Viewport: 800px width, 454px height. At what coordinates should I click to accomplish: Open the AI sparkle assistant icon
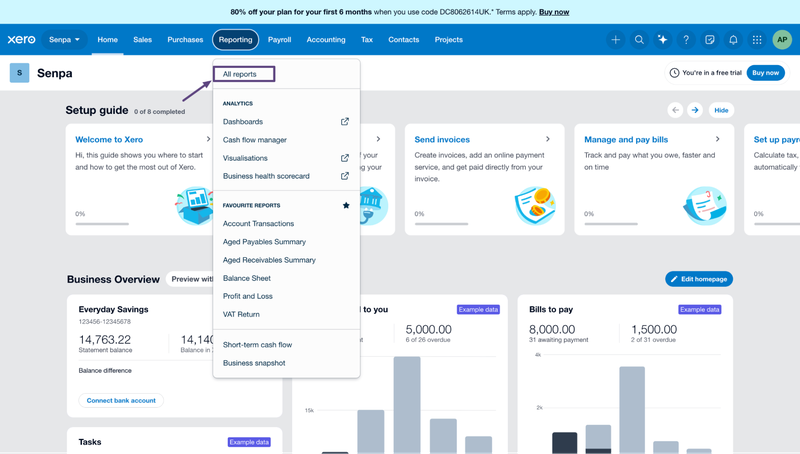click(x=662, y=39)
